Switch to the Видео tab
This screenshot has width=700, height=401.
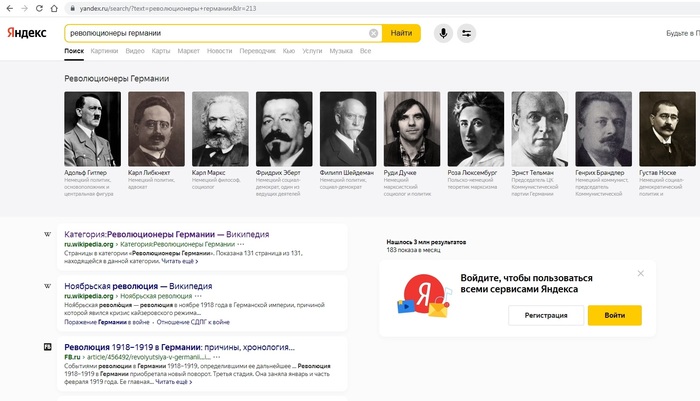135,51
